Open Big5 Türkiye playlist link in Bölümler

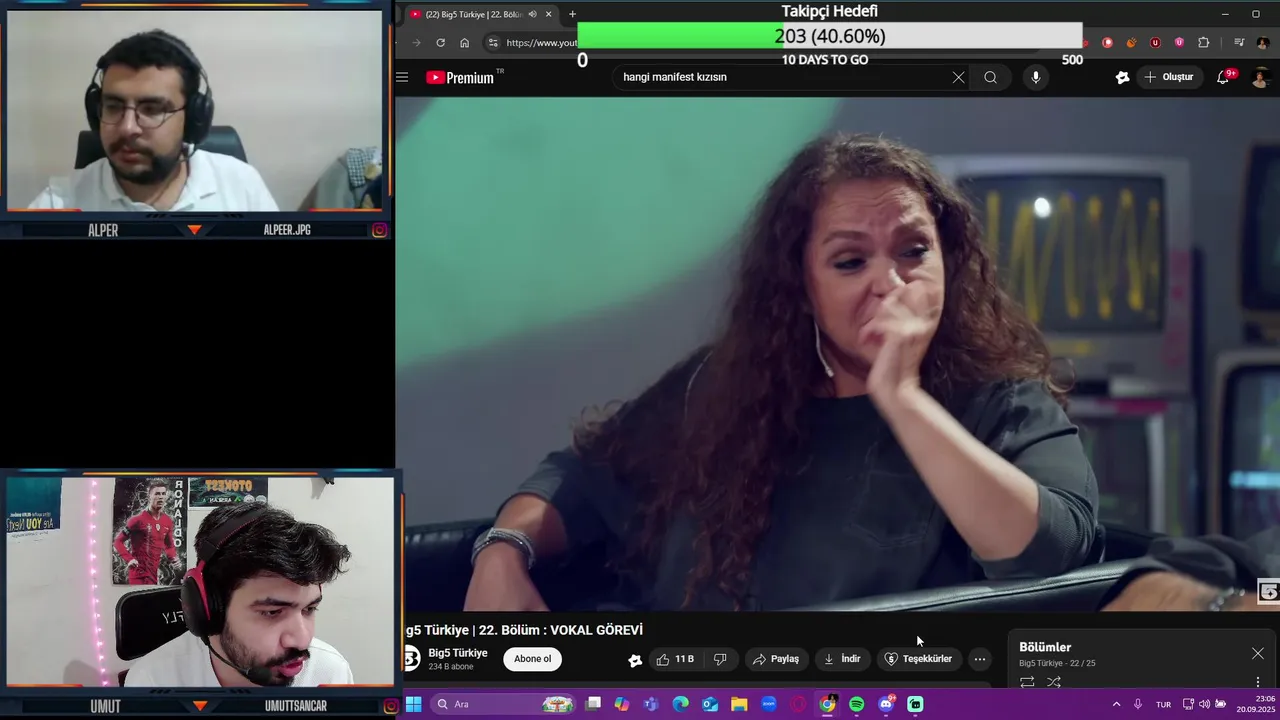click(1041, 663)
